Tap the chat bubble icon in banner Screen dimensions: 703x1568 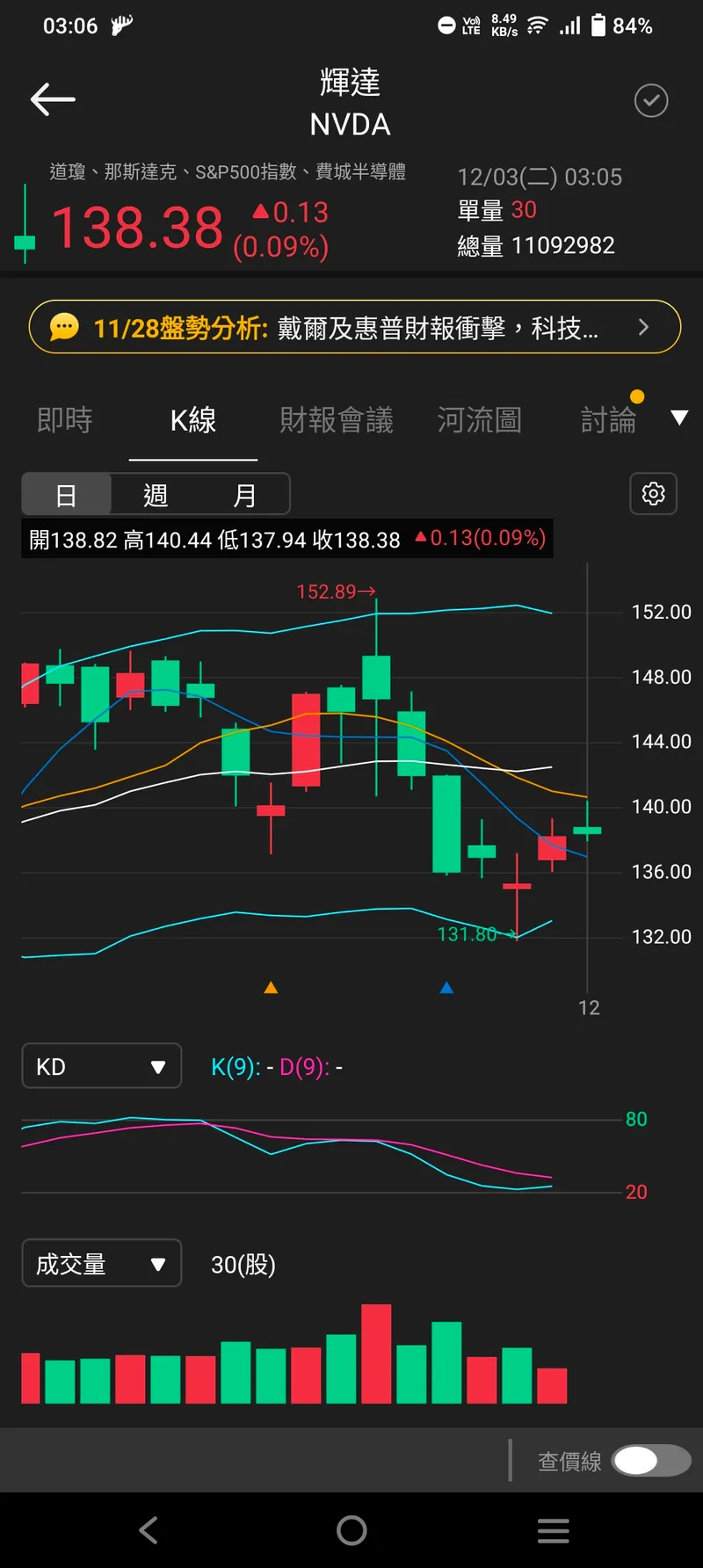64,328
